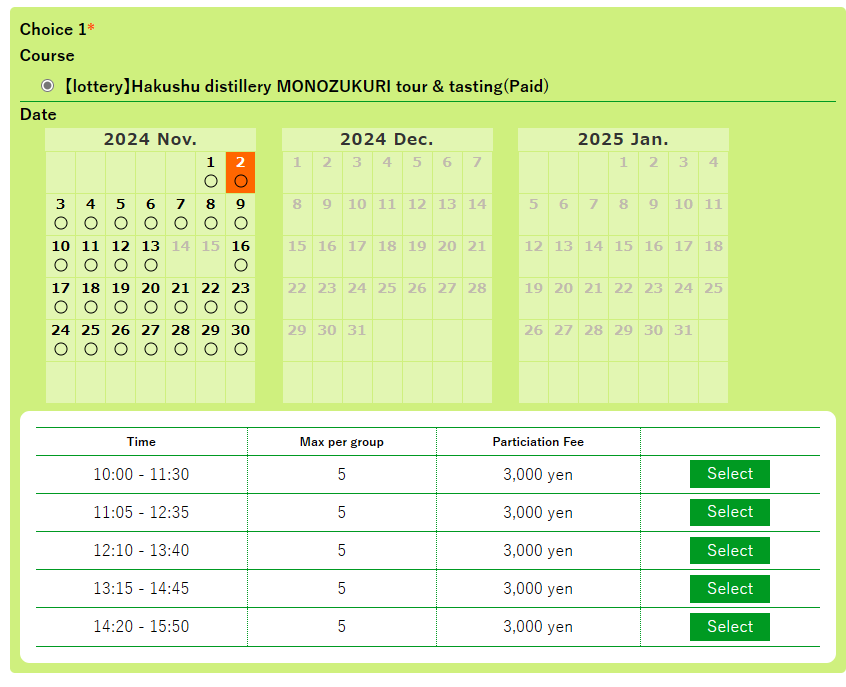
Task: Pick November 20 date cell
Action: point(151,299)
